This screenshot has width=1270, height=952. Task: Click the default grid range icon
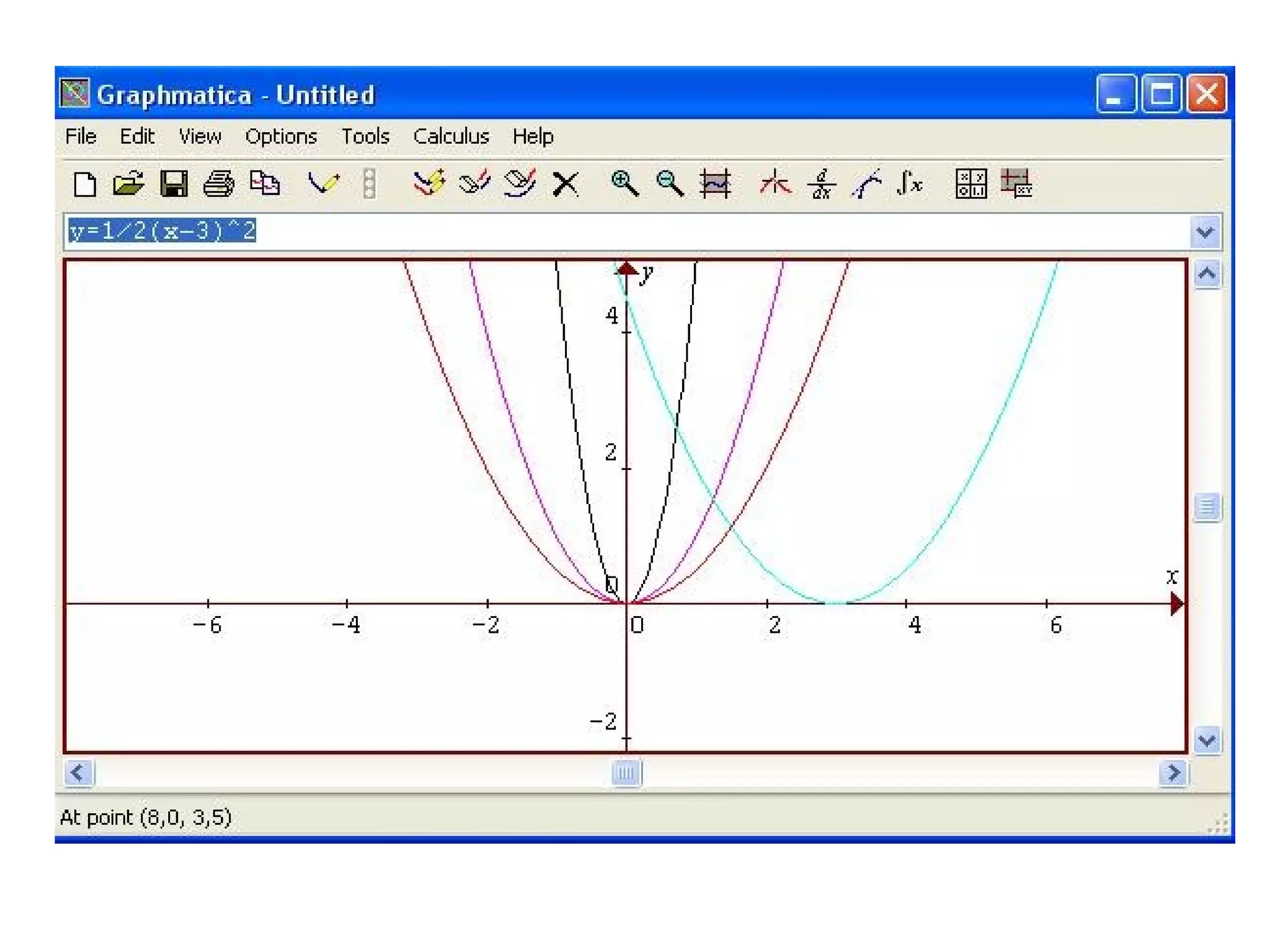pyautogui.click(x=715, y=184)
